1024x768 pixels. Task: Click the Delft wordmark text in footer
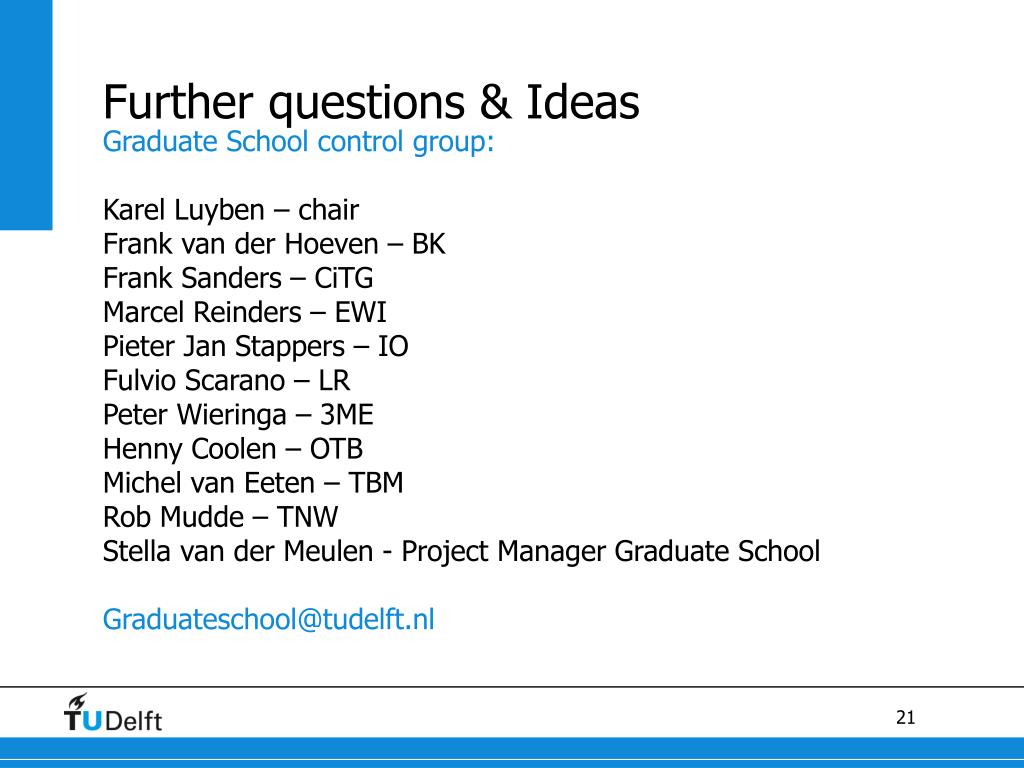tap(133, 721)
